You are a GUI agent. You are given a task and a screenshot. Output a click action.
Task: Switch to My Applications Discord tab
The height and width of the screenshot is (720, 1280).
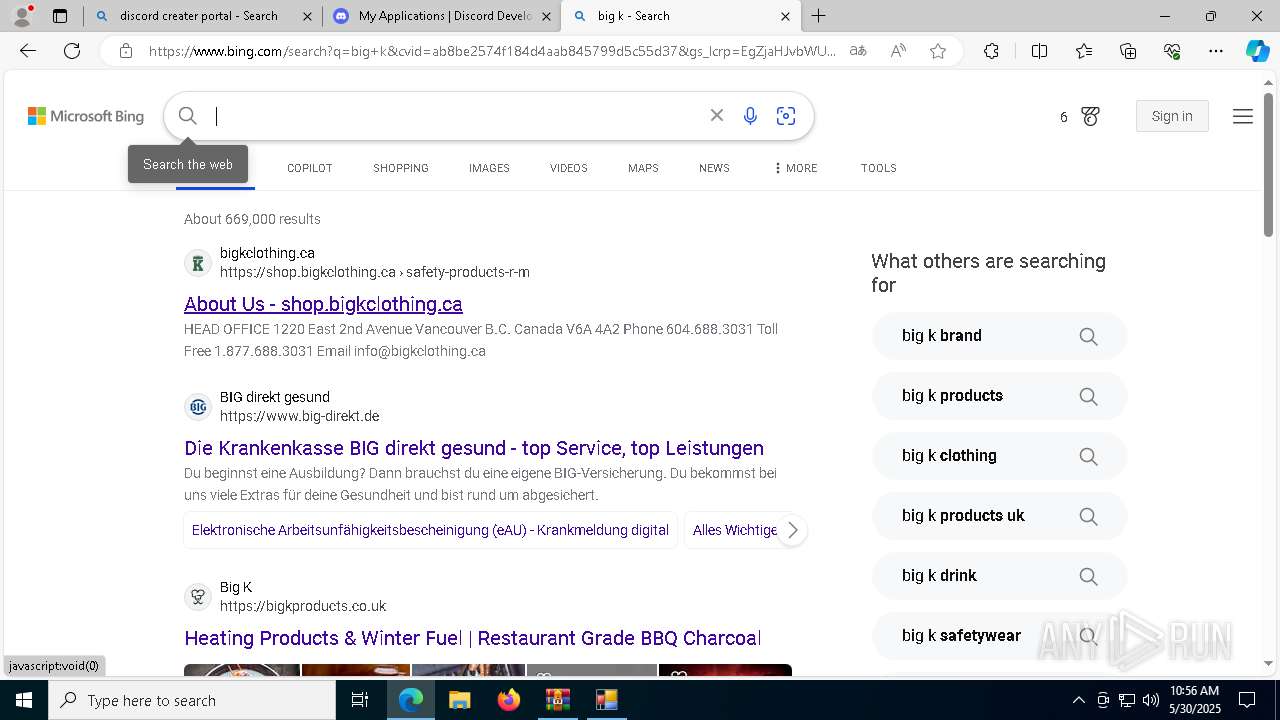tap(442, 16)
